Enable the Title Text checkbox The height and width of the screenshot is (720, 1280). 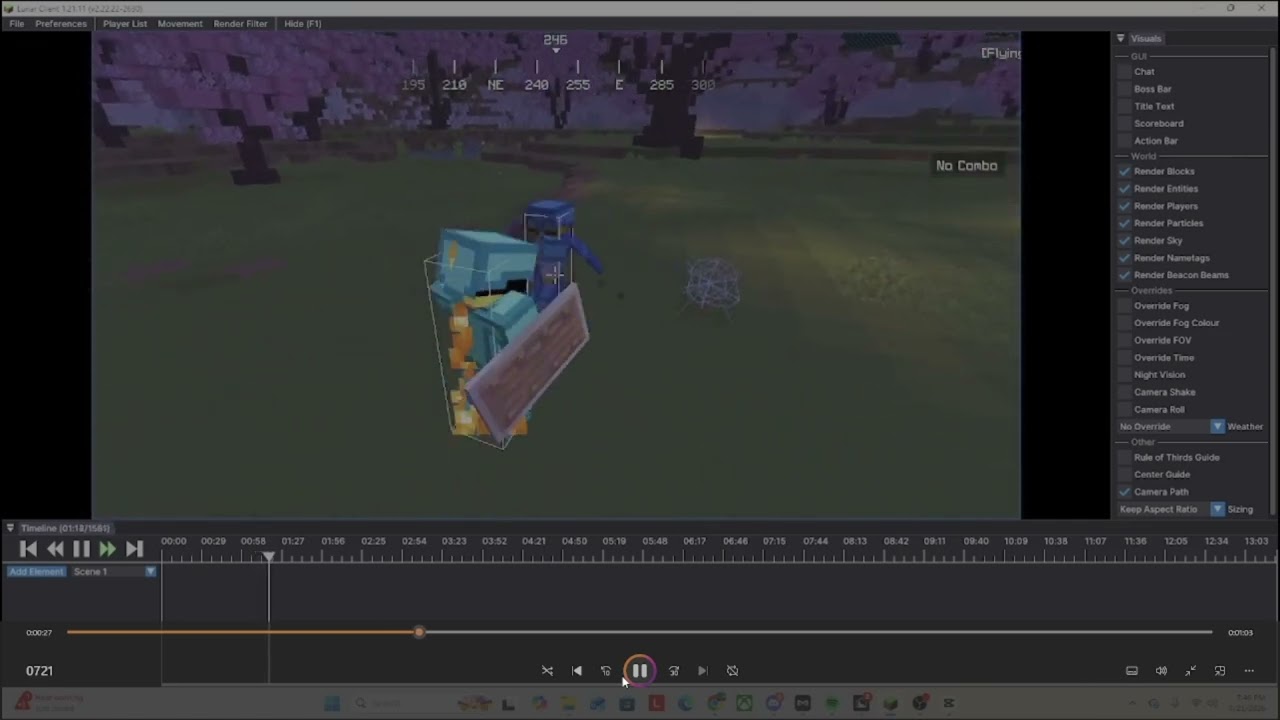pyautogui.click(x=1125, y=106)
